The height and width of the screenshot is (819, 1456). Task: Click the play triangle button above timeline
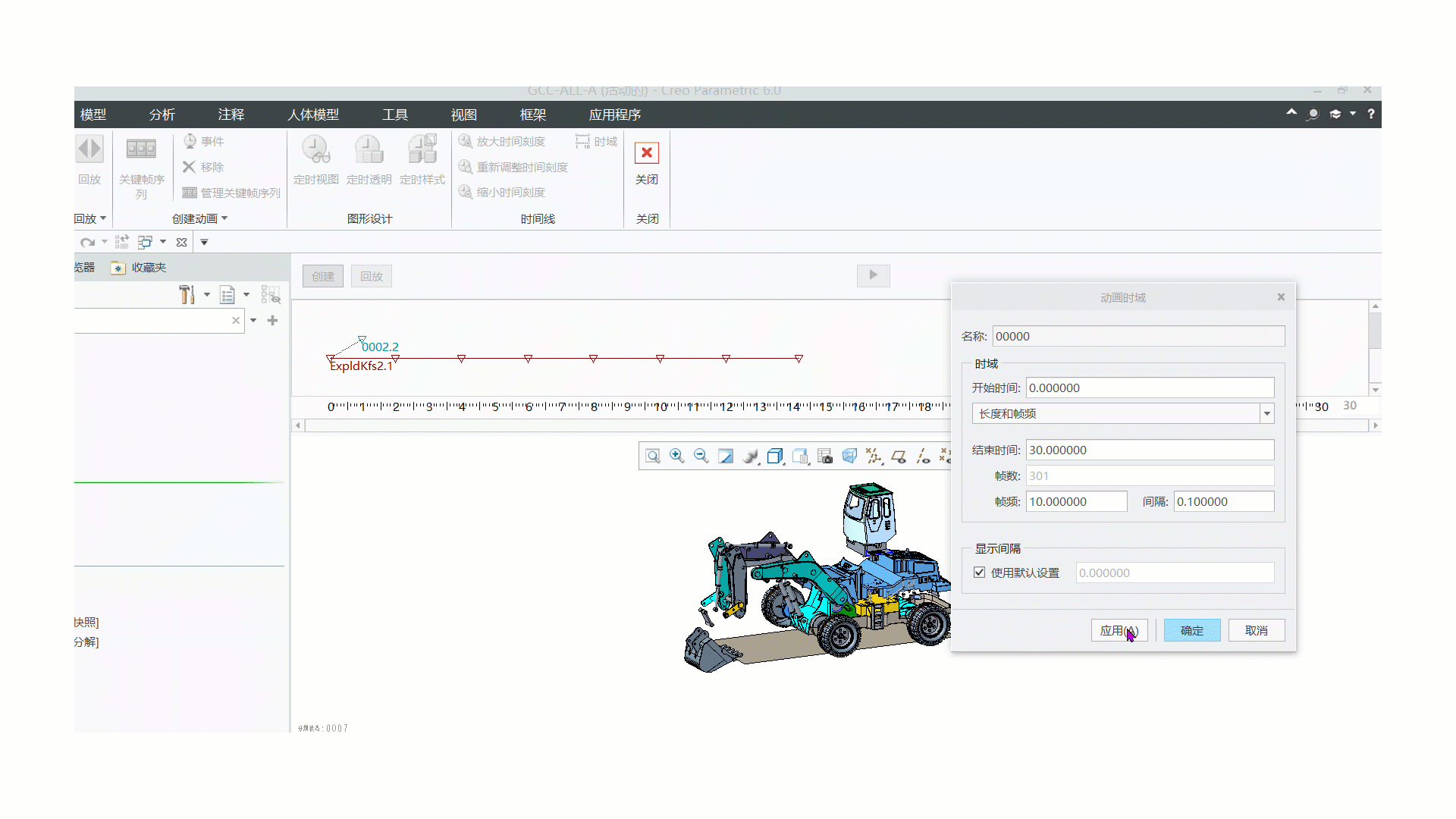pyautogui.click(x=874, y=275)
